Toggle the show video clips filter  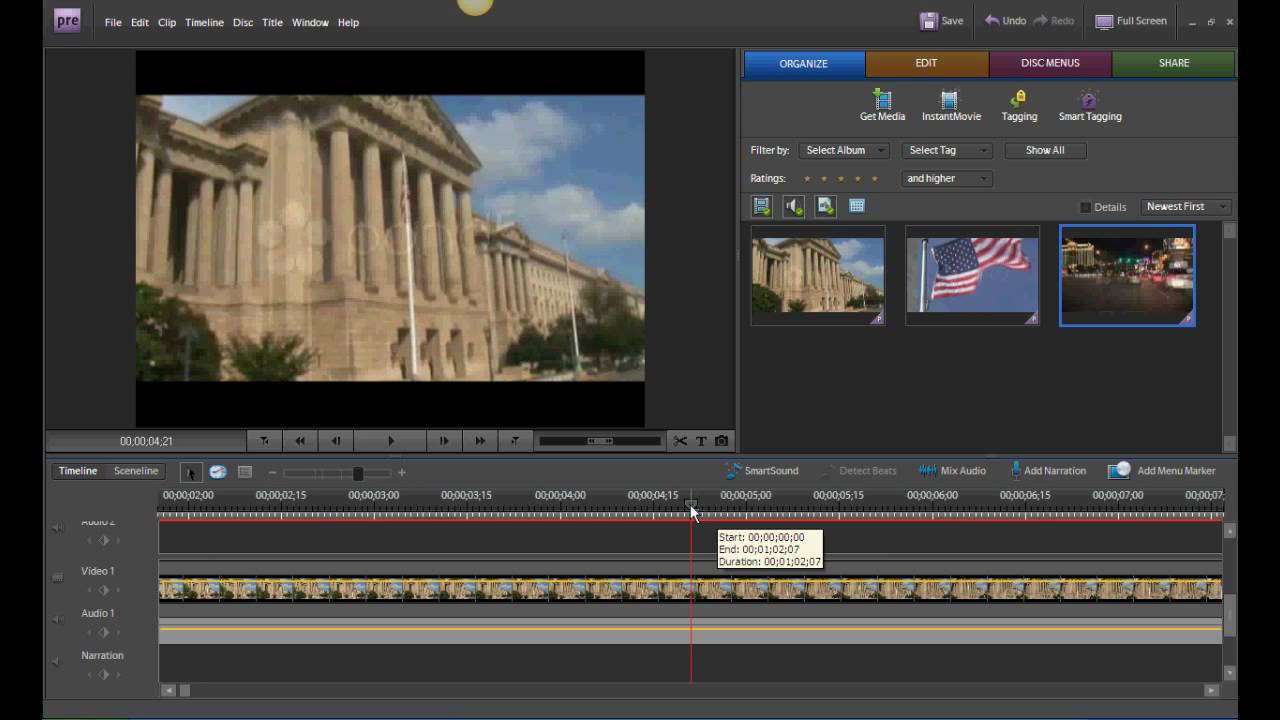pos(762,206)
